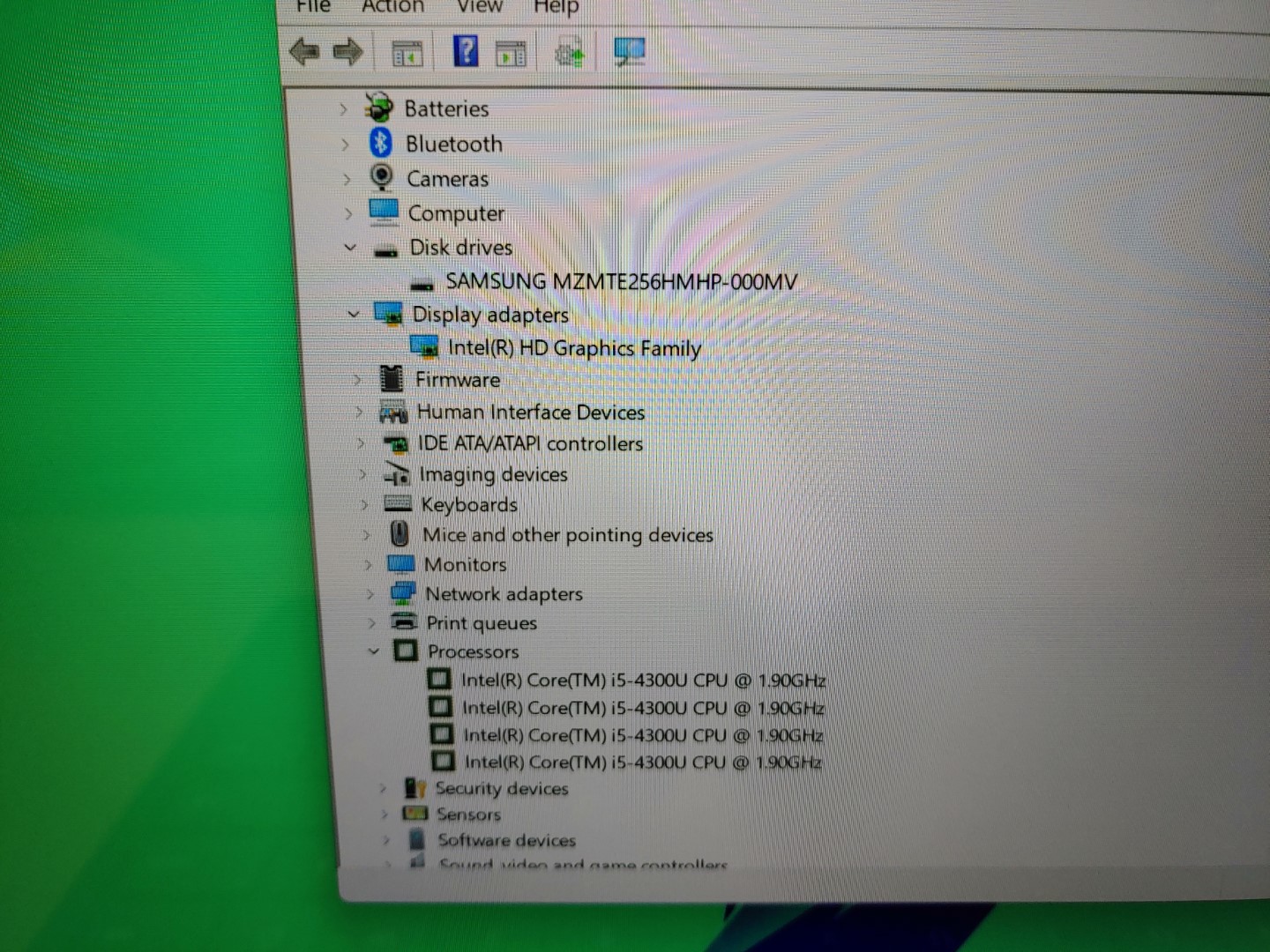The image size is (1270, 952).
Task: Show/hide console tree toolbar icon
Action: pyautogui.click(x=407, y=54)
